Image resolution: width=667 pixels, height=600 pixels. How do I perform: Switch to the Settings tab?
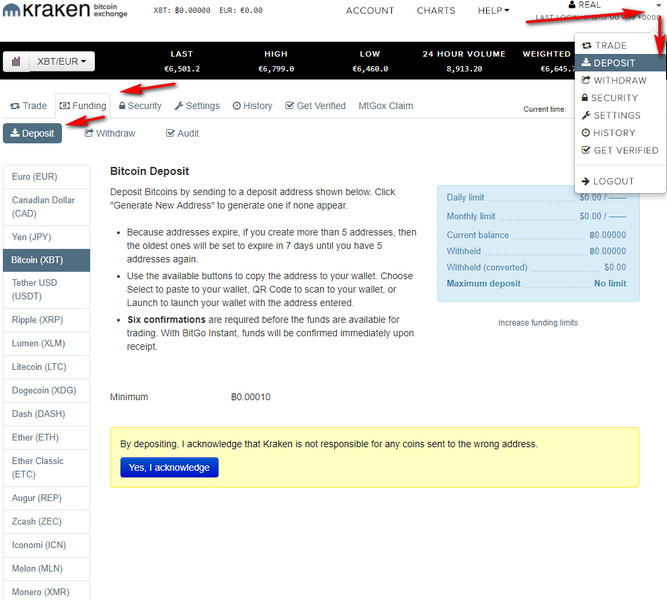pos(197,106)
